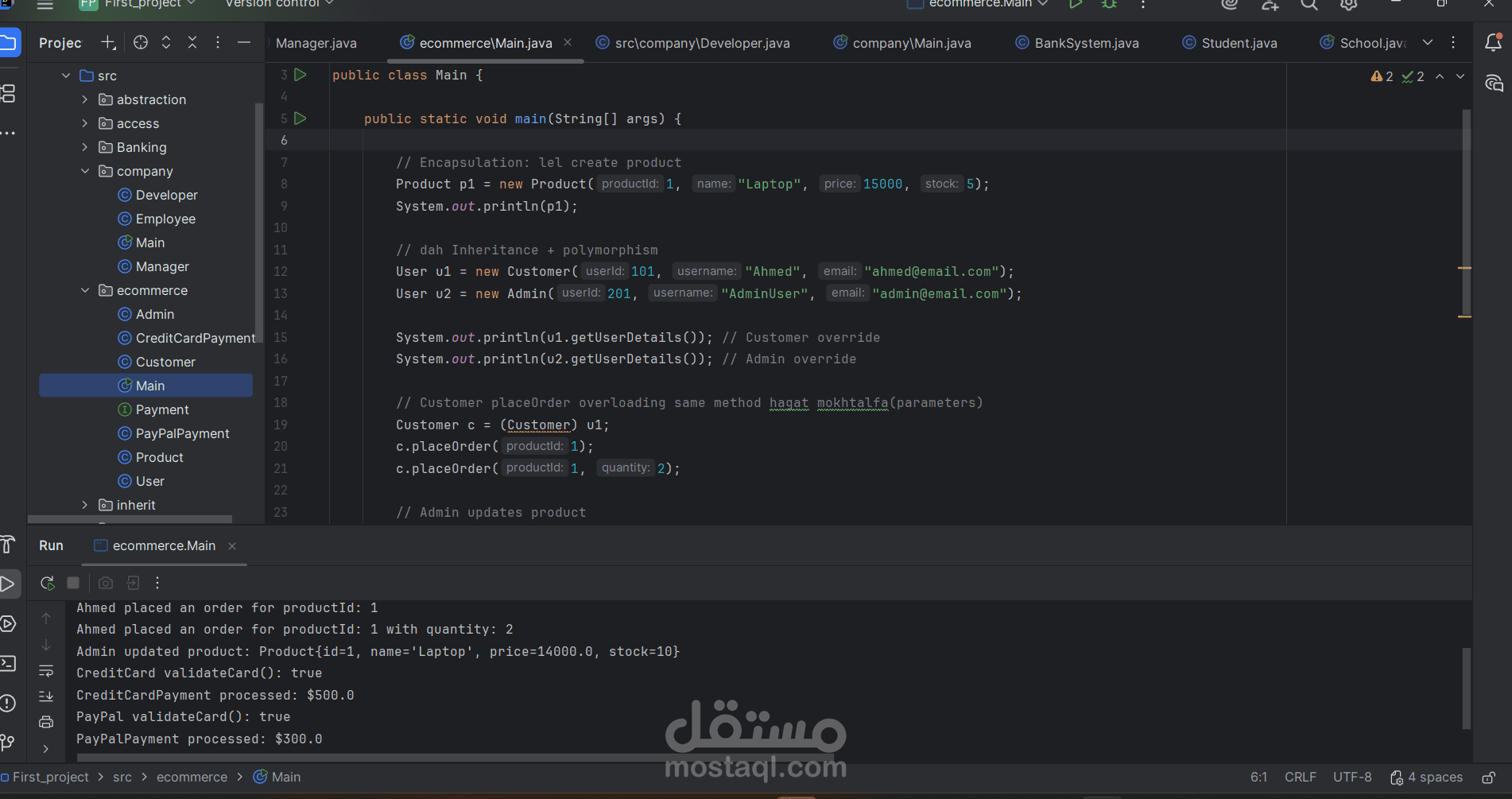Switch to the Manager.java editor tab

[316, 43]
